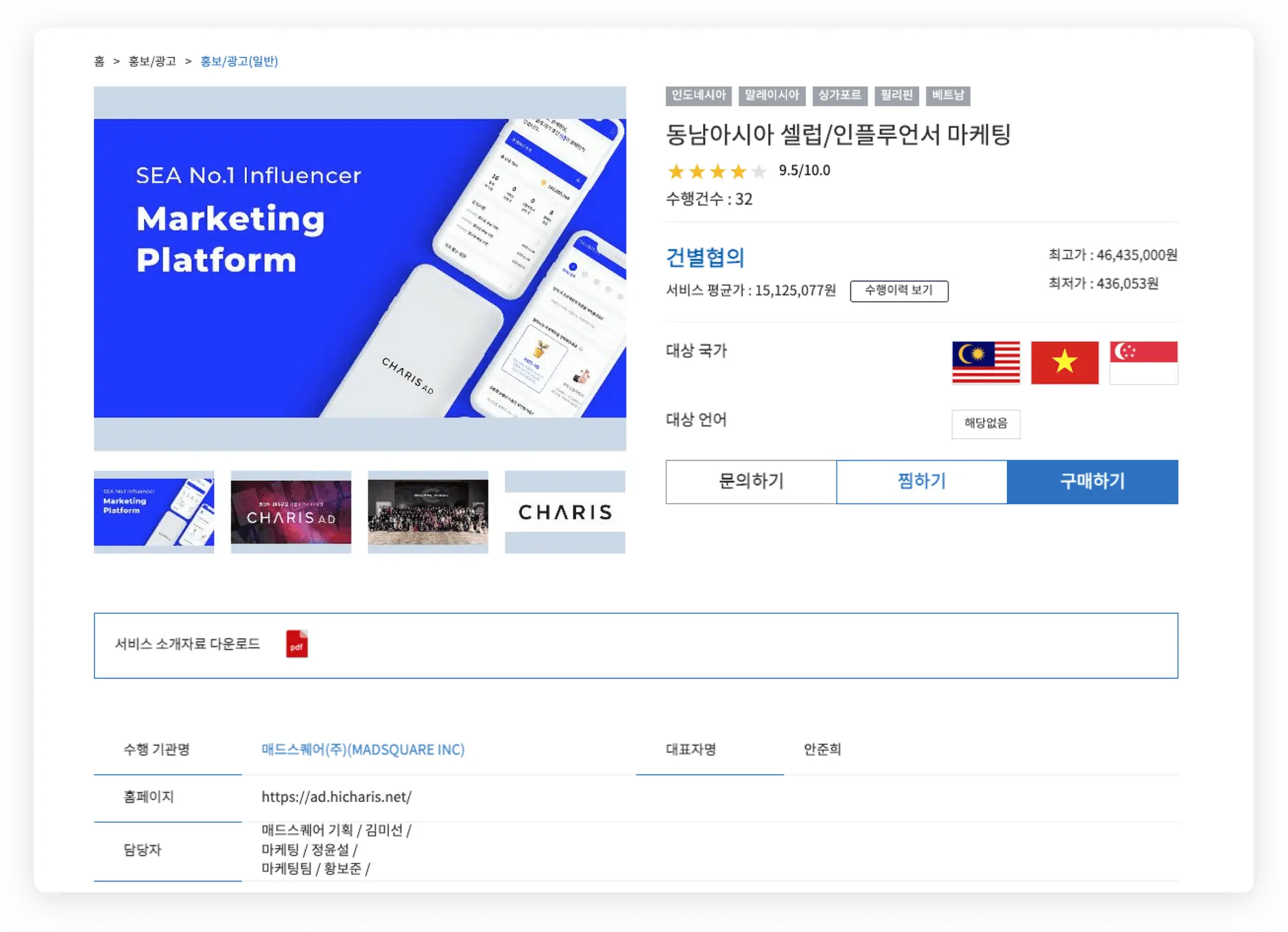Click the star rating icons
This screenshot has width=1288, height=932.
coord(717,171)
